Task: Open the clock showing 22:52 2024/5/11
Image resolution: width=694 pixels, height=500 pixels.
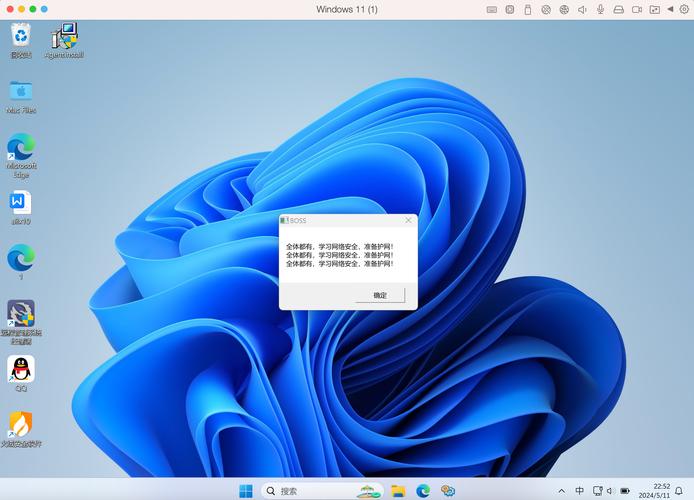Action: (654, 491)
